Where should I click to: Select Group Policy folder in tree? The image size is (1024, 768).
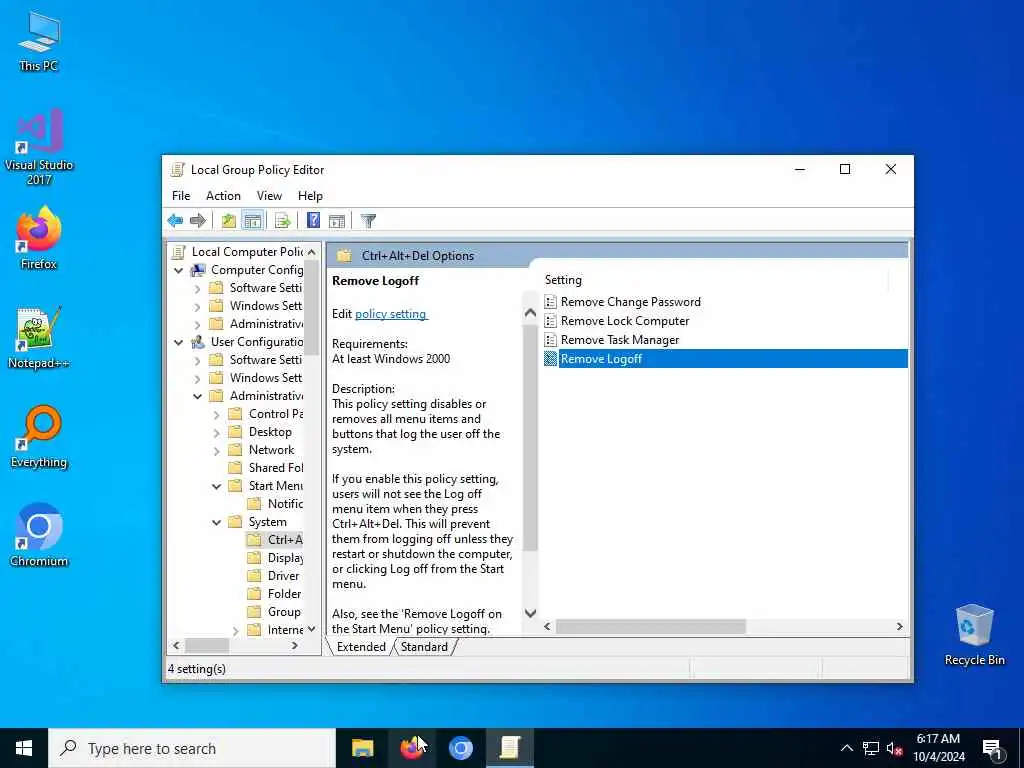(x=283, y=612)
